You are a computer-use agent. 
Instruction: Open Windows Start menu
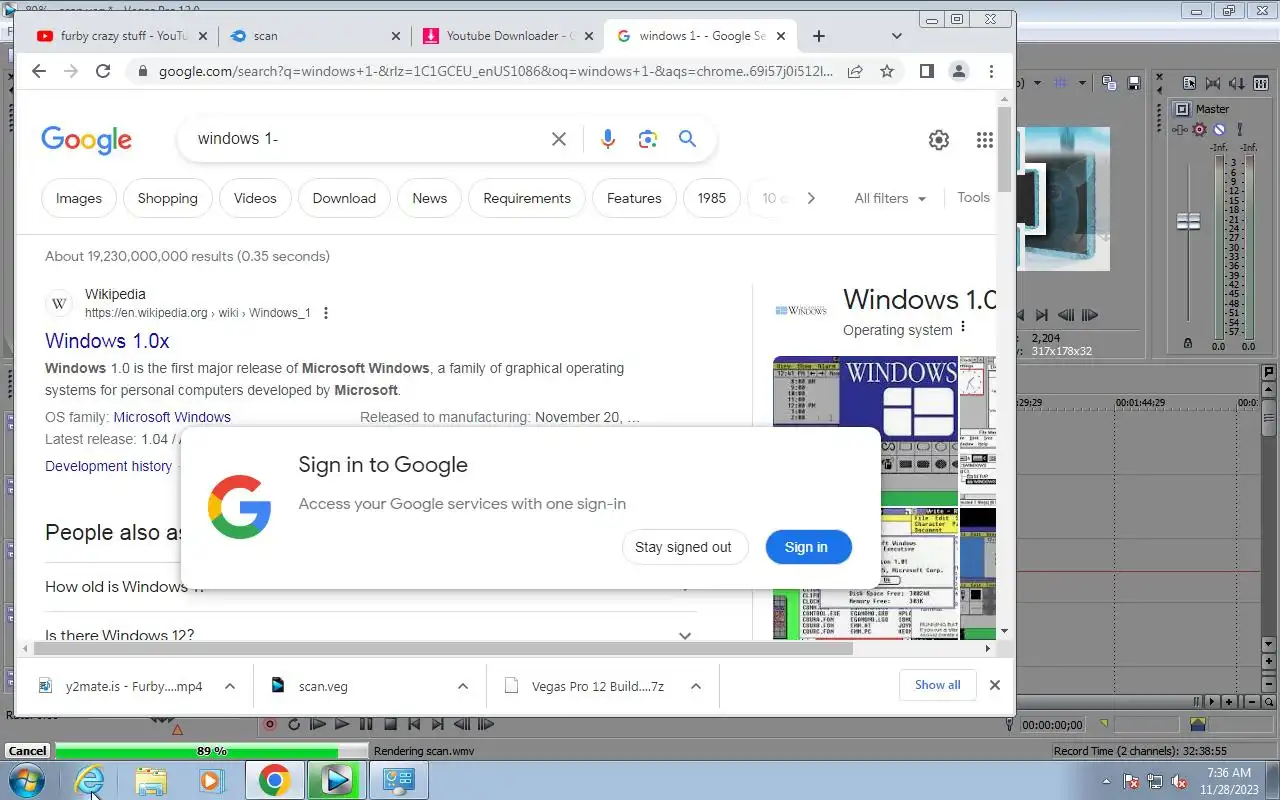[25, 781]
